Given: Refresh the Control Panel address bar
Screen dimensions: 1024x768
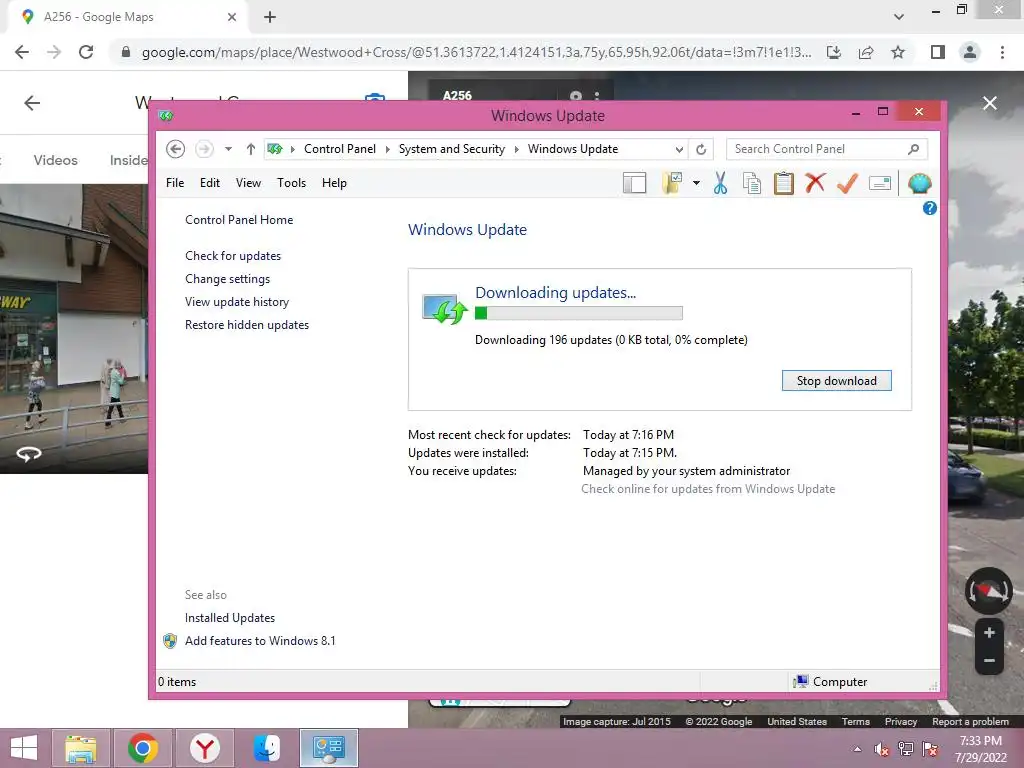Looking at the screenshot, I should point(701,149).
